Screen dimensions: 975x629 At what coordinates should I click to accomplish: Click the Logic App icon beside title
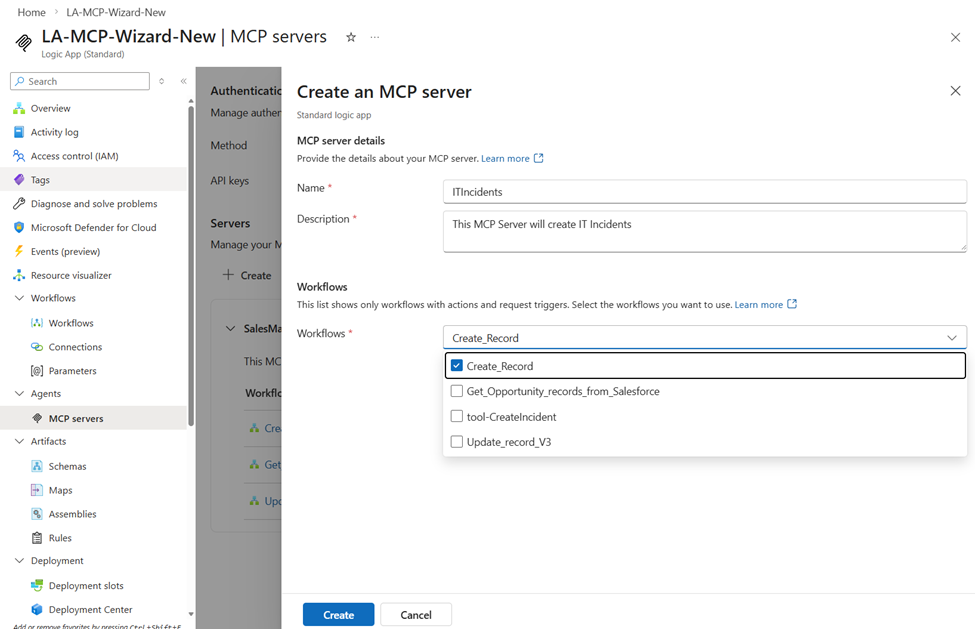click(x=24, y=42)
